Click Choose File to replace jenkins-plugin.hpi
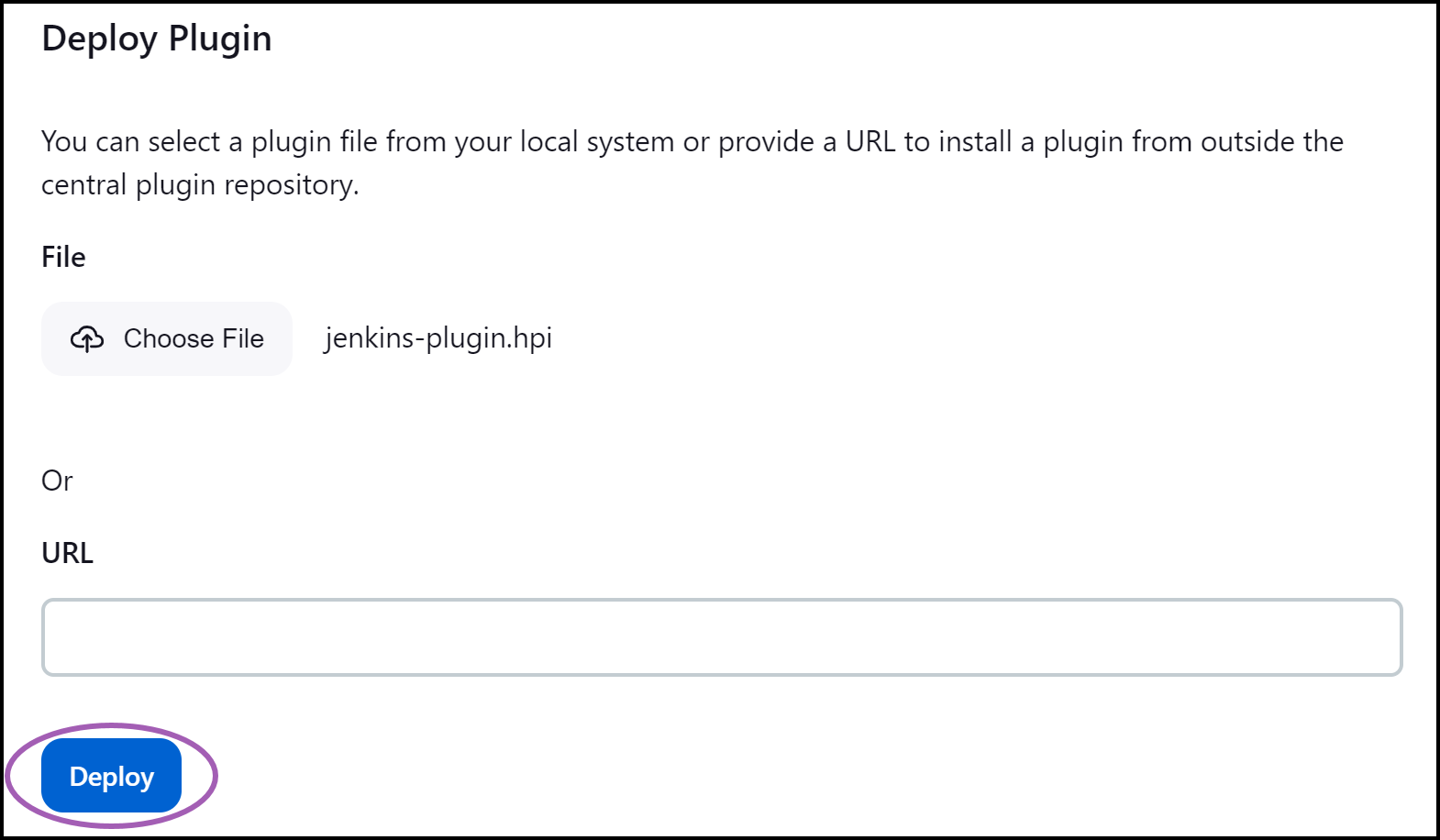 [x=166, y=338]
